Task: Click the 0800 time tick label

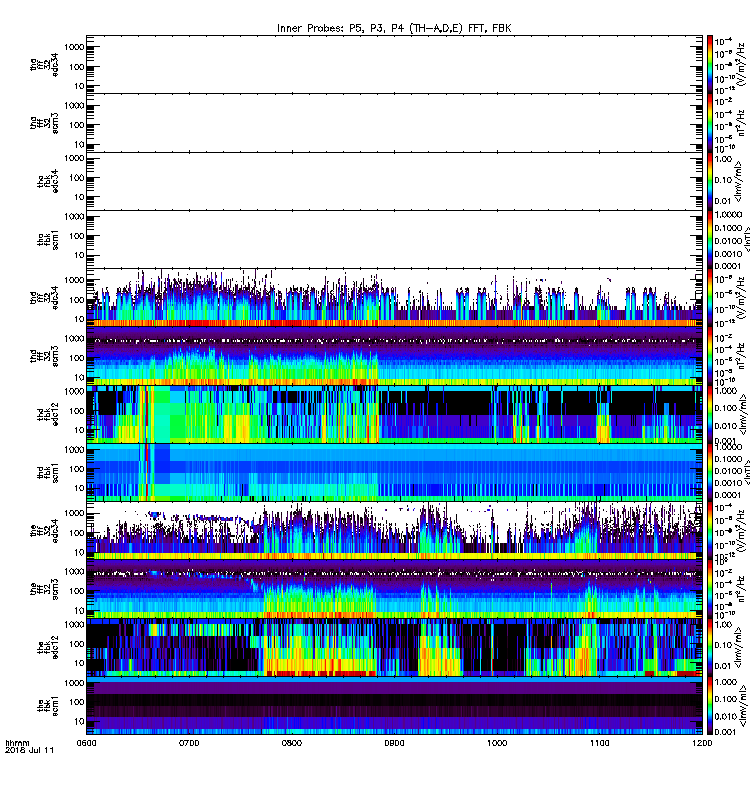Action: click(291, 743)
